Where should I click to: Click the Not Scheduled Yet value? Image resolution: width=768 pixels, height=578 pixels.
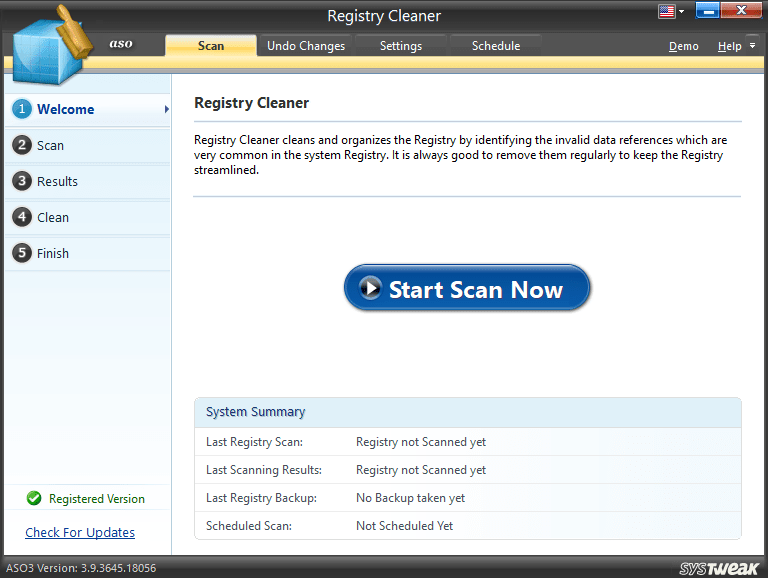click(x=405, y=526)
